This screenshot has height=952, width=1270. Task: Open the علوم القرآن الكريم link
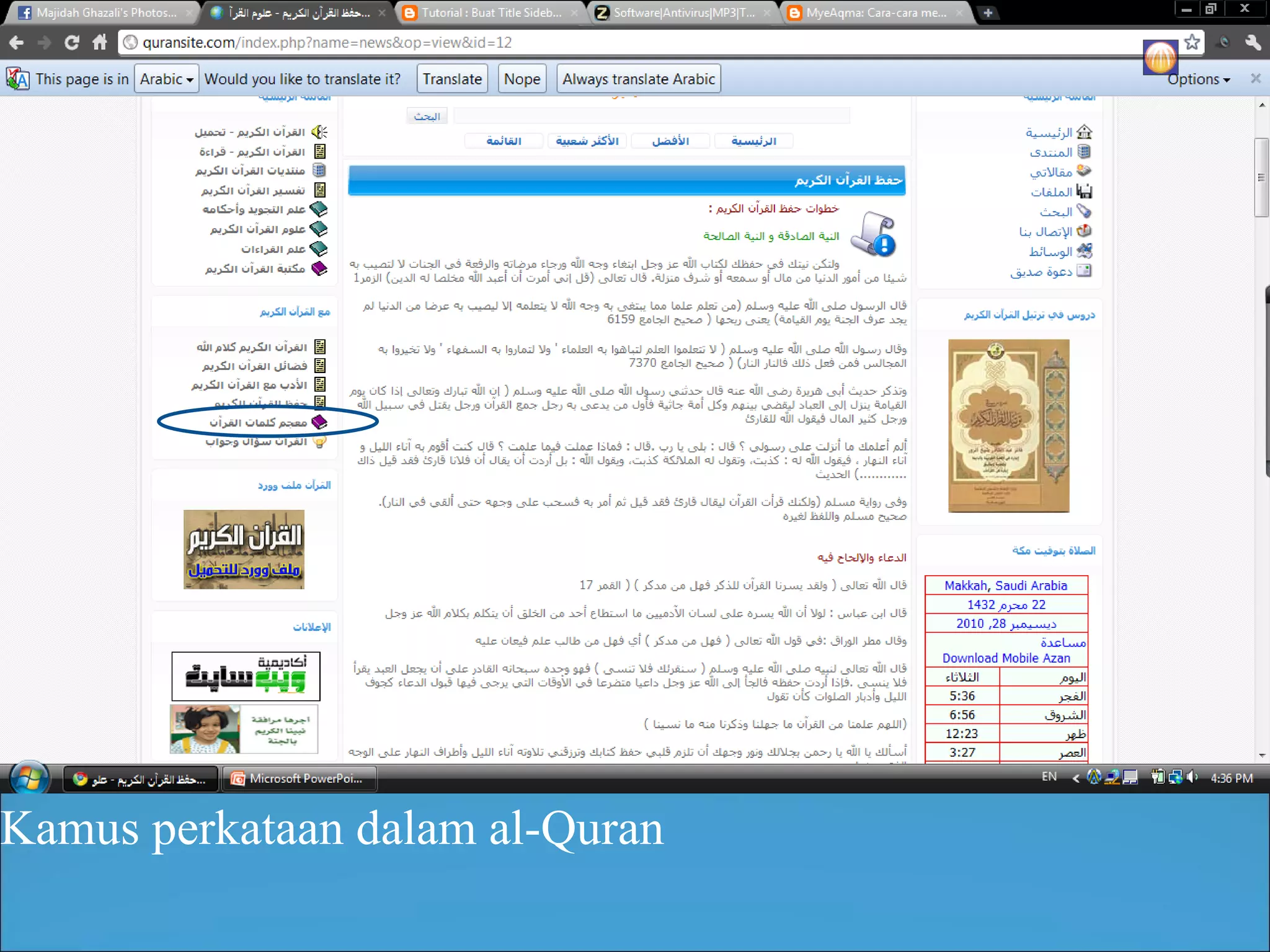[x=257, y=229]
